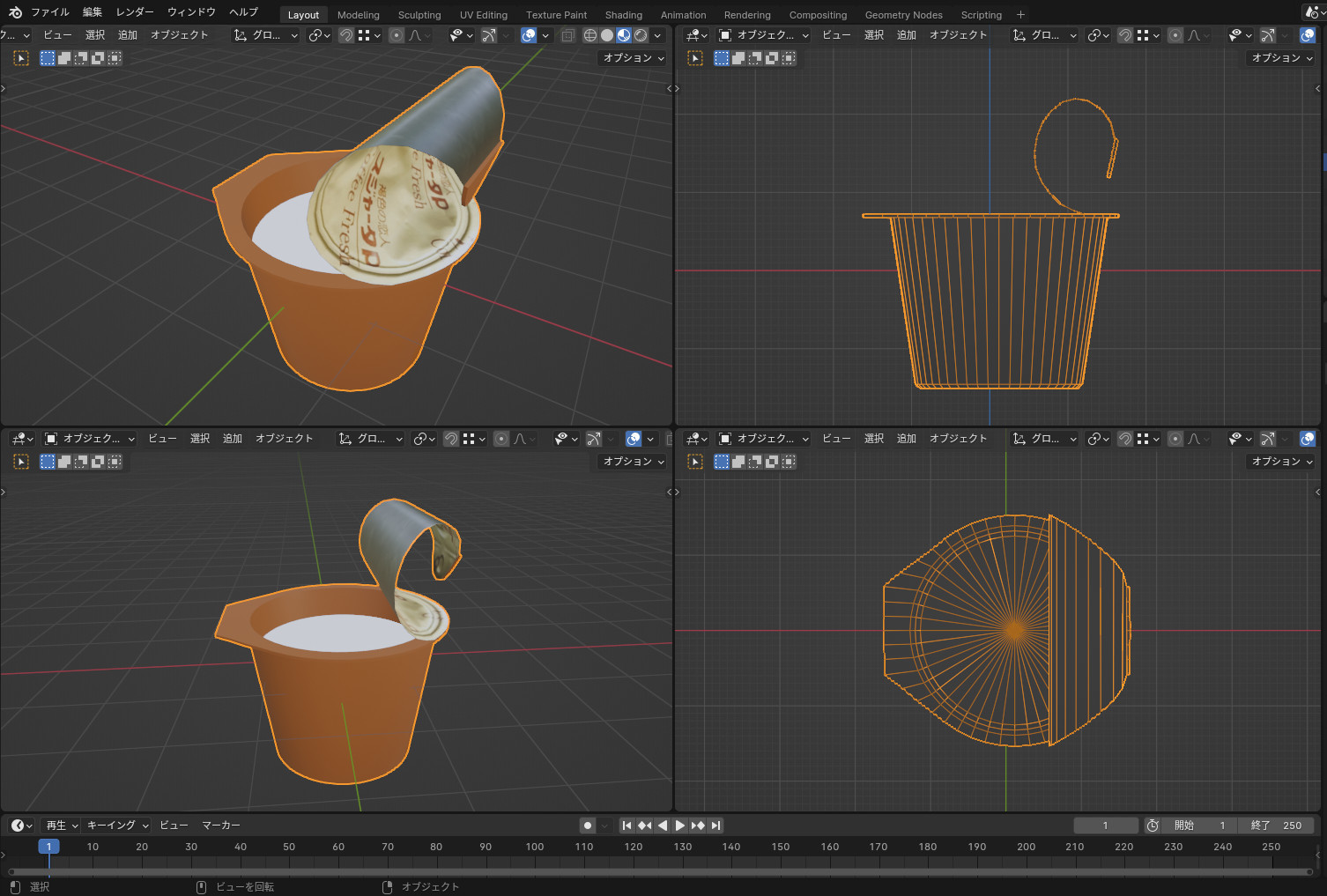Open the Playback (再生) dropdown in timeline
This screenshot has width=1327, height=896.
point(62,826)
